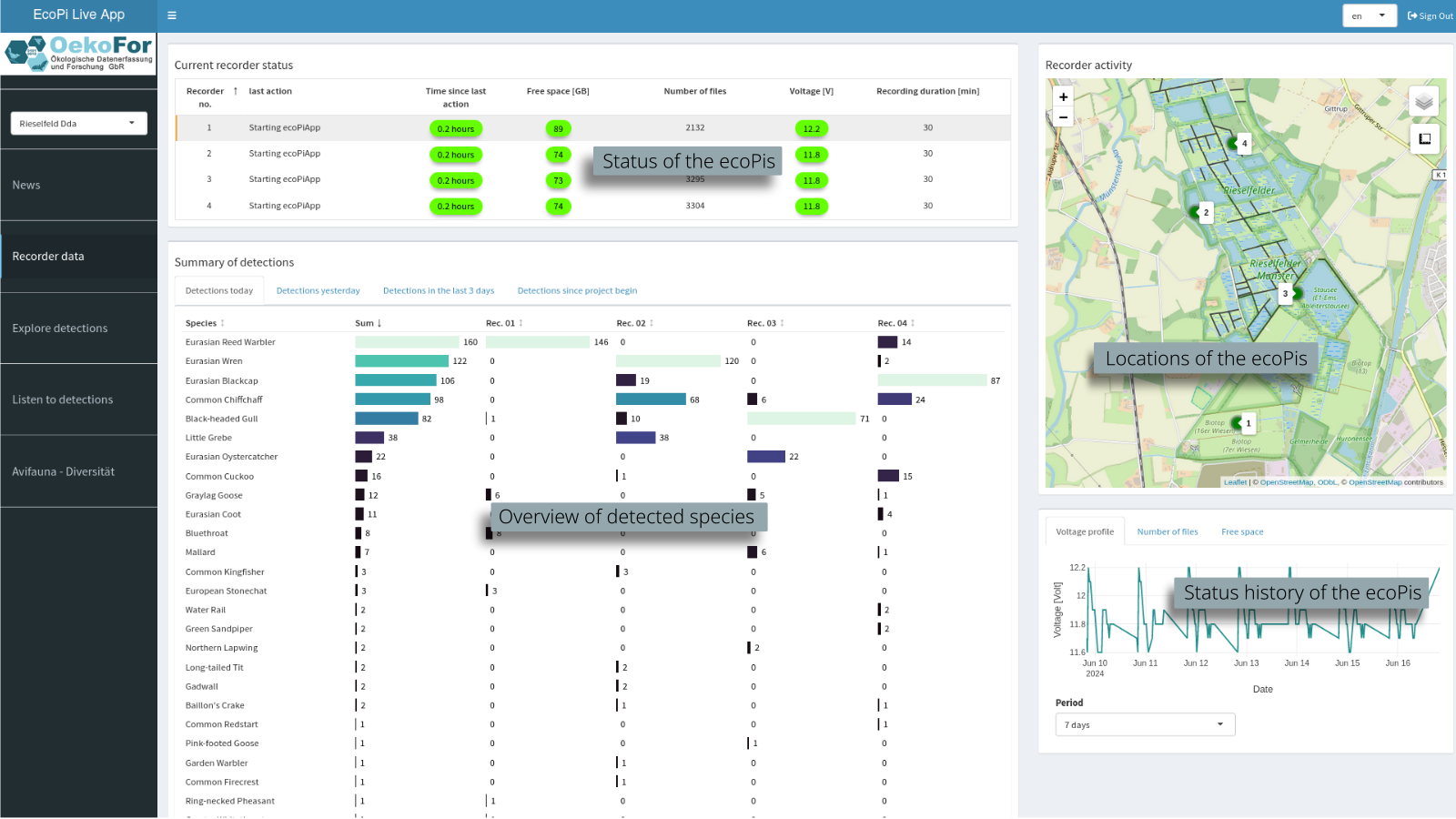This screenshot has width=1456, height=819.
Task: Click the OekoFor logo
Action: (x=78, y=54)
